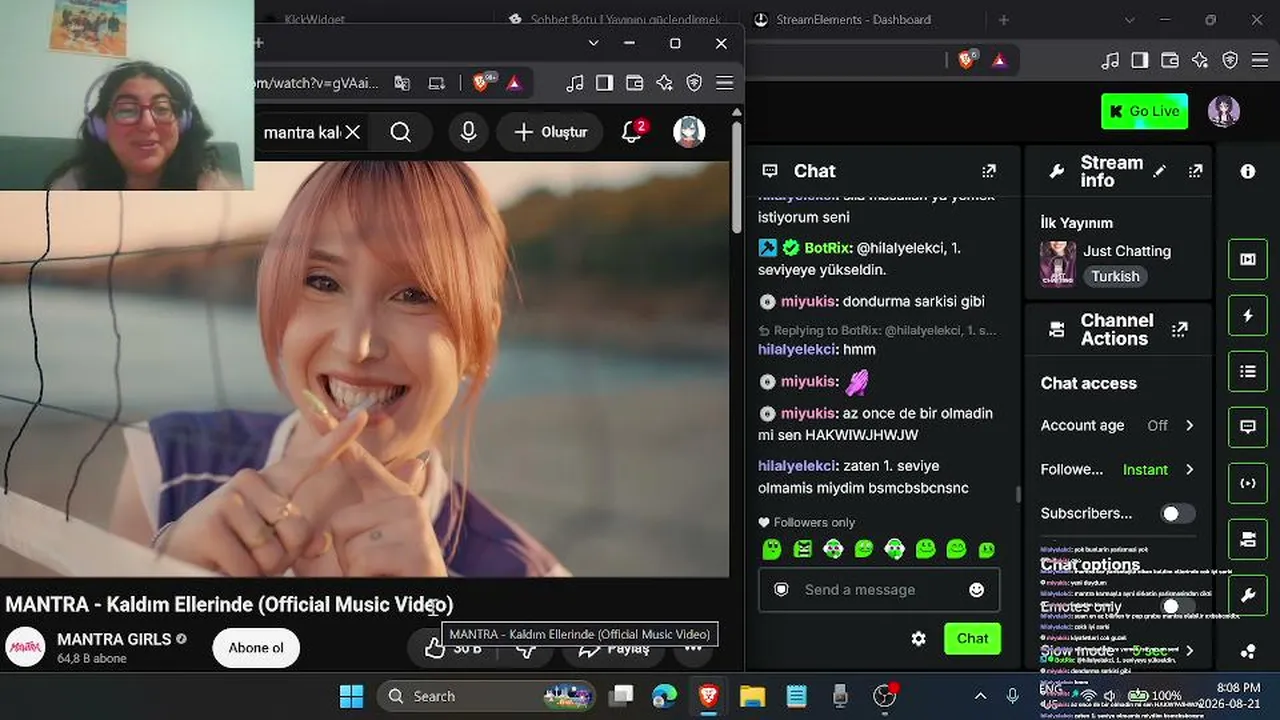Image resolution: width=1280 pixels, height=720 pixels.
Task: Click the video title 'MANTRA - Kaldım Ellerinde'
Action: 229,604
